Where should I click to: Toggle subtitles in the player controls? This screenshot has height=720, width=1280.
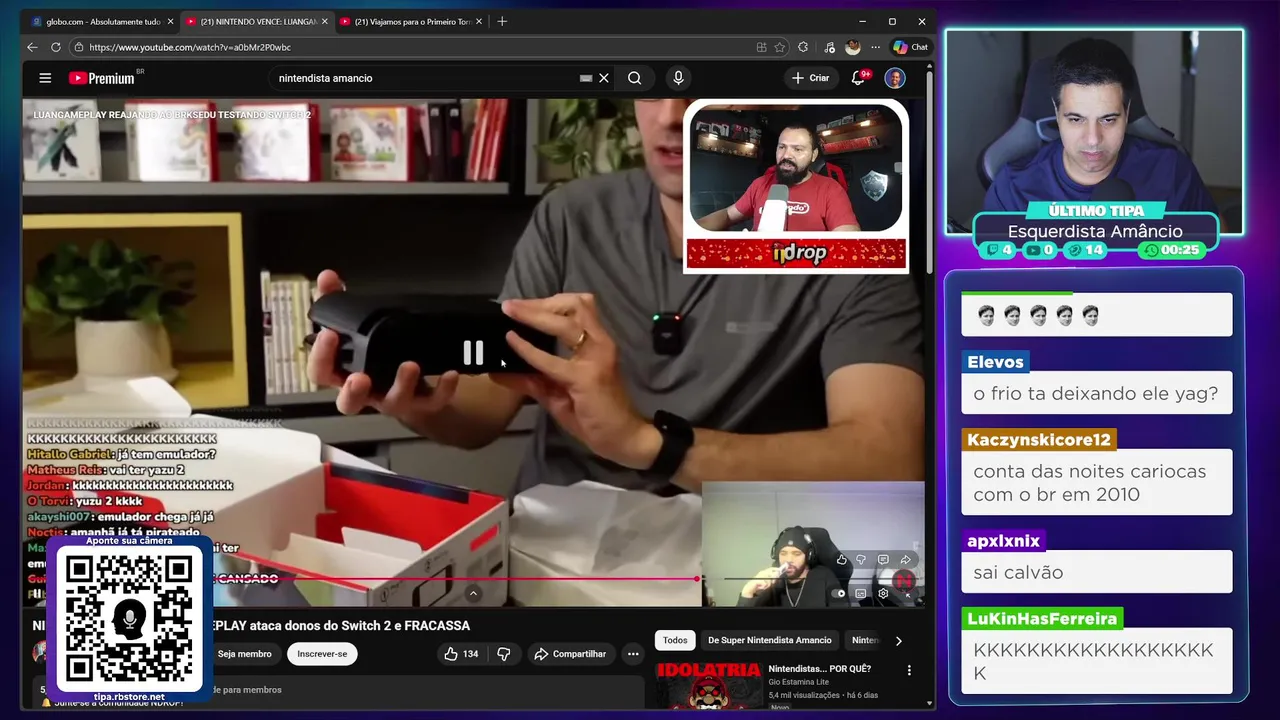point(861,593)
